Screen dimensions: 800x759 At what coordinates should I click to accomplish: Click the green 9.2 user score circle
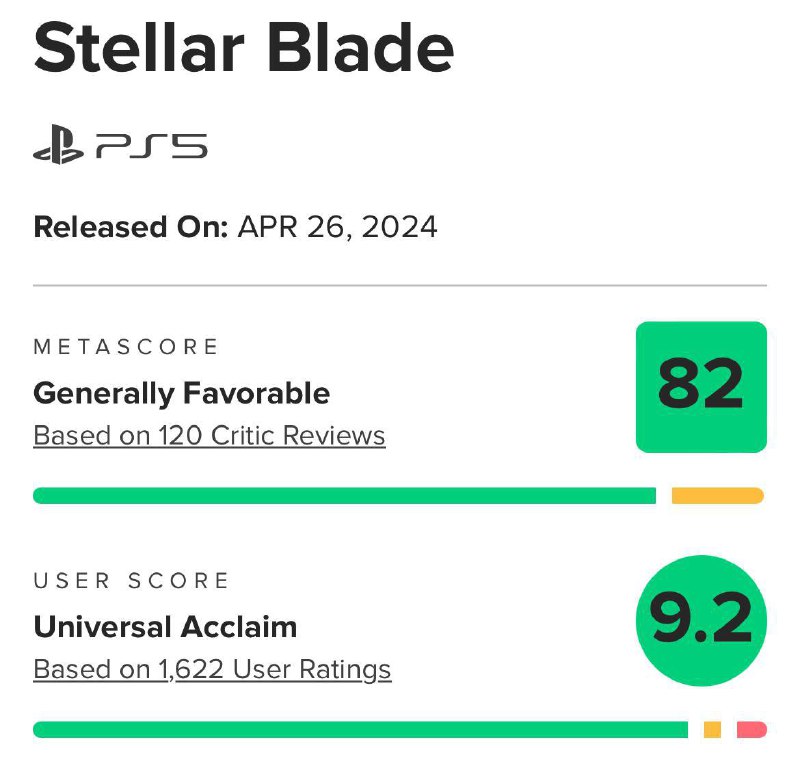pos(701,621)
